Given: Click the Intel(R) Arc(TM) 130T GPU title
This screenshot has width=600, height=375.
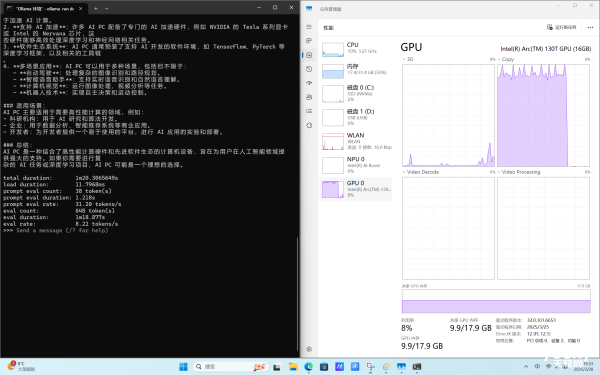Looking at the screenshot, I should (x=546, y=49).
